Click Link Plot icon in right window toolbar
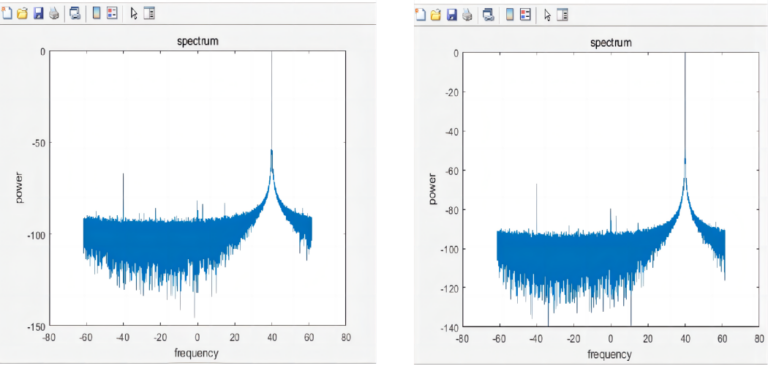Screen dimensions: 768x366 (x=488, y=15)
